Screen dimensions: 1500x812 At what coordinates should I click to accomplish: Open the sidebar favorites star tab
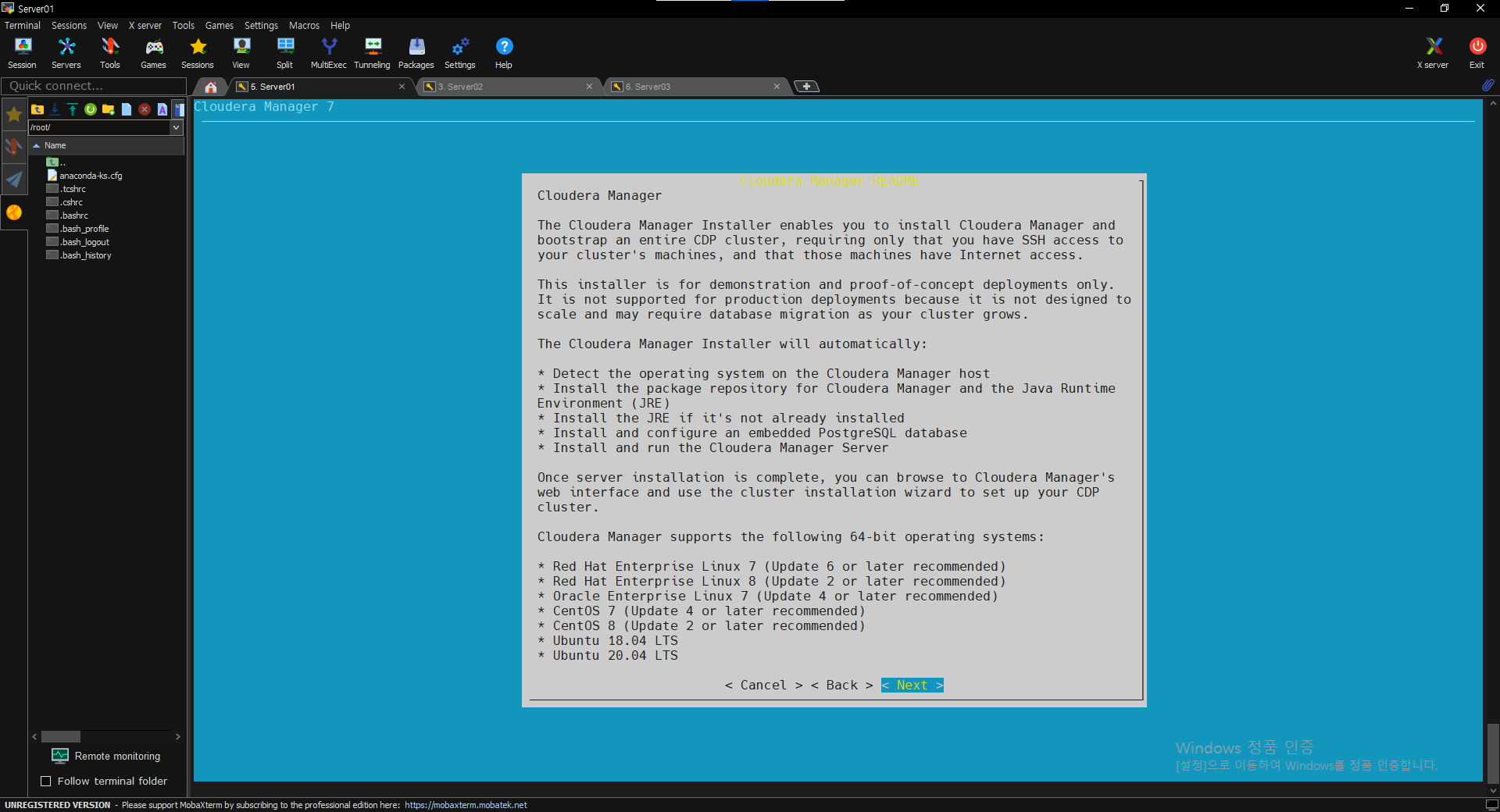click(x=14, y=115)
